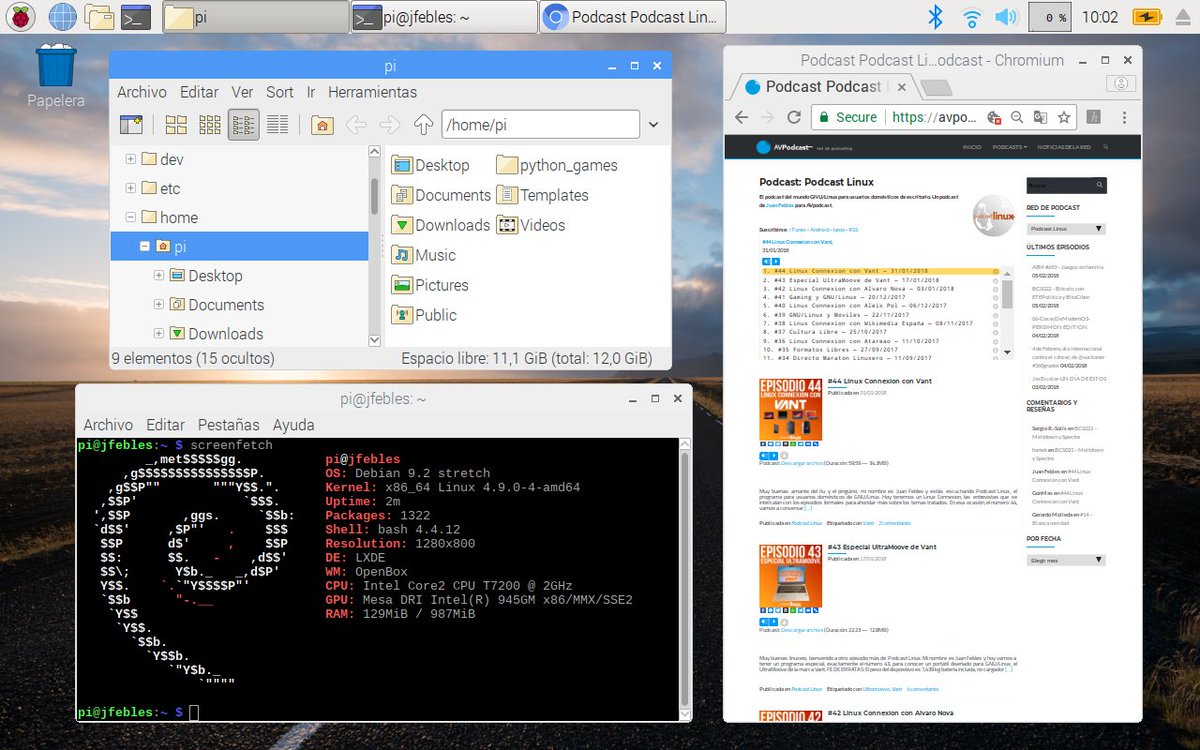Open the terminal Ayuda menu
1200x750 pixels.
[x=294, y=425]
